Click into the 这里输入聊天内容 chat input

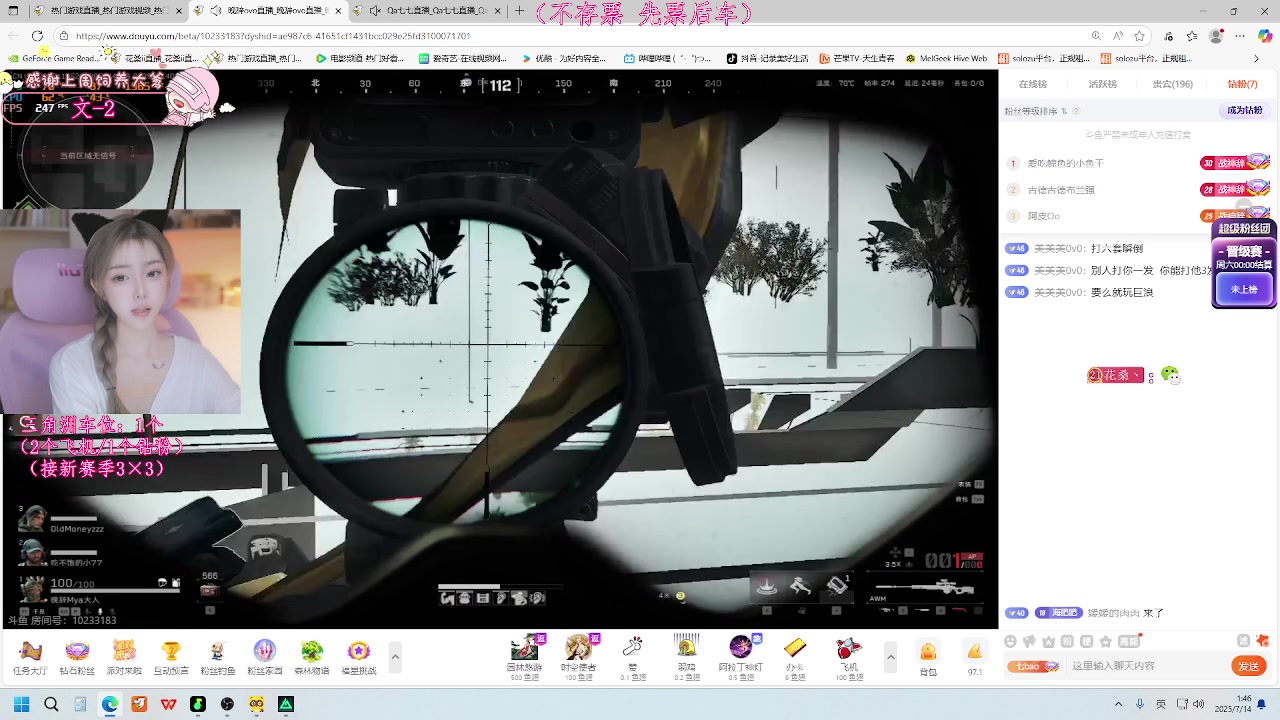coord(1148,666)
